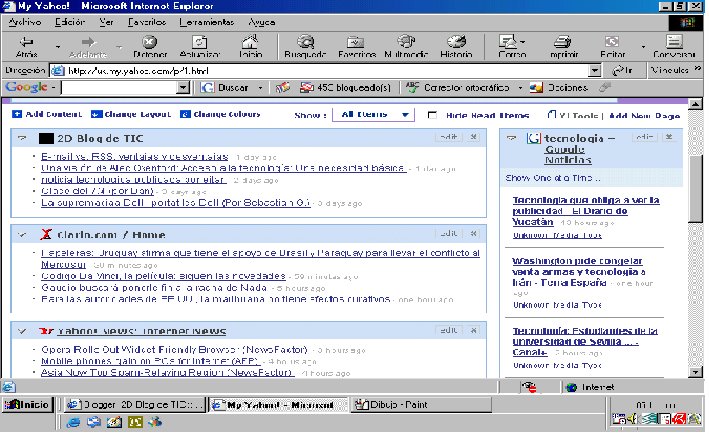709x434 pixels.
Task: Open the Multimedia toolbar icon
Action: (x=406, y=42)
